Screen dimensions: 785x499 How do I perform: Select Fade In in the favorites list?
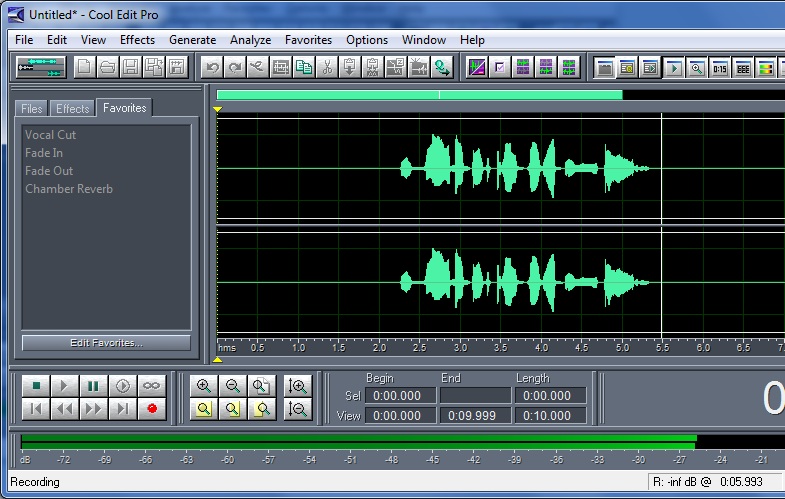coord(44,153)
